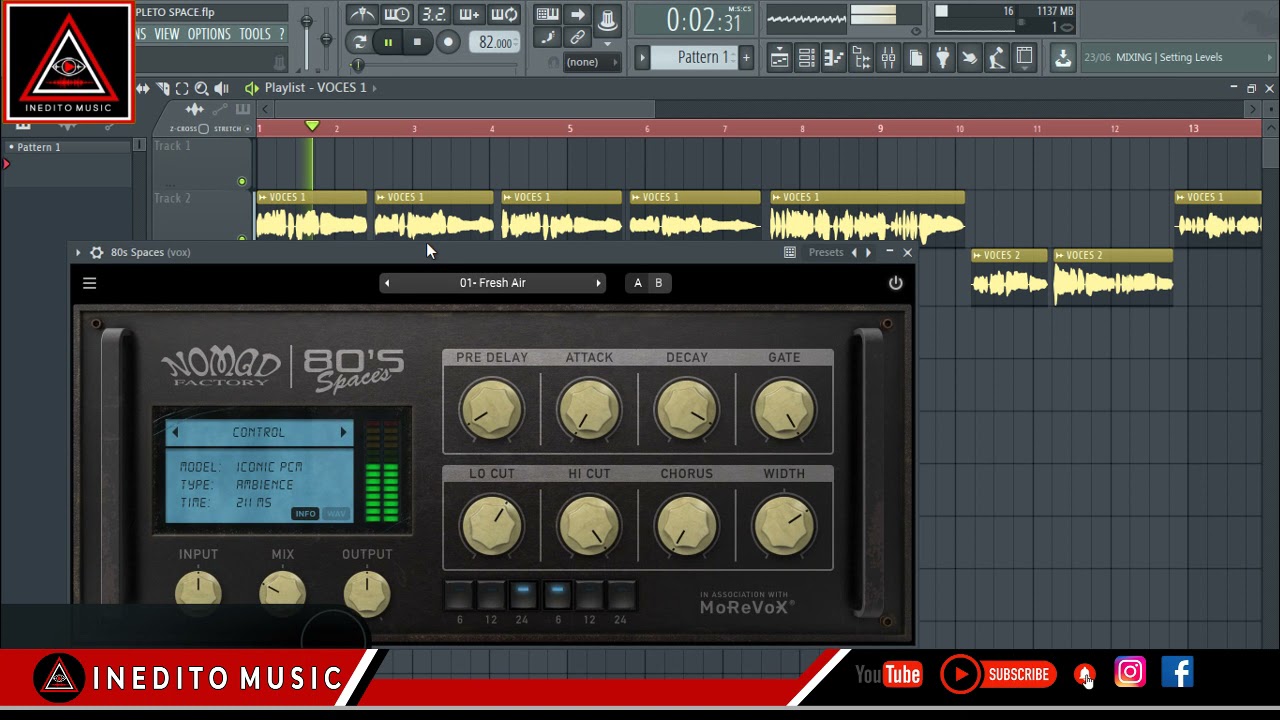
Task: Switch to preset slot A
Action: coord(638,283)
